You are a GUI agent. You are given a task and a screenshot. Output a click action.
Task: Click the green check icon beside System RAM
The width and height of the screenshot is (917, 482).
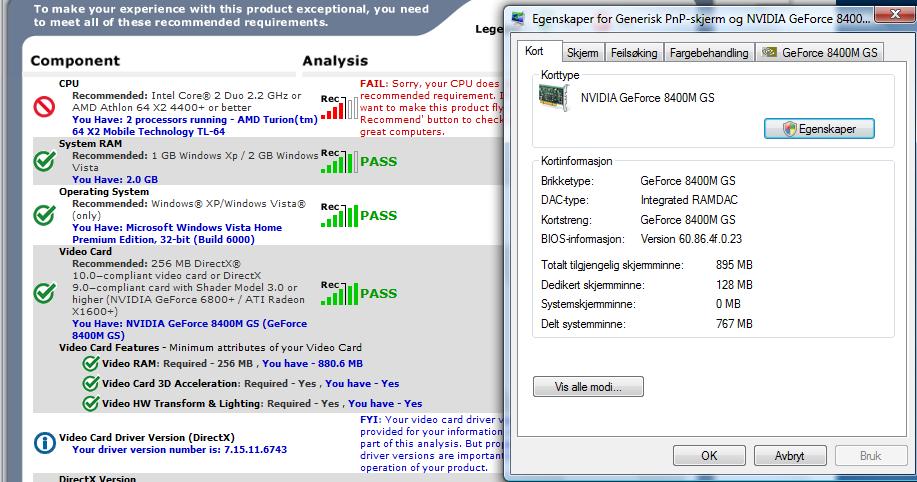click(x=44, y=161)
